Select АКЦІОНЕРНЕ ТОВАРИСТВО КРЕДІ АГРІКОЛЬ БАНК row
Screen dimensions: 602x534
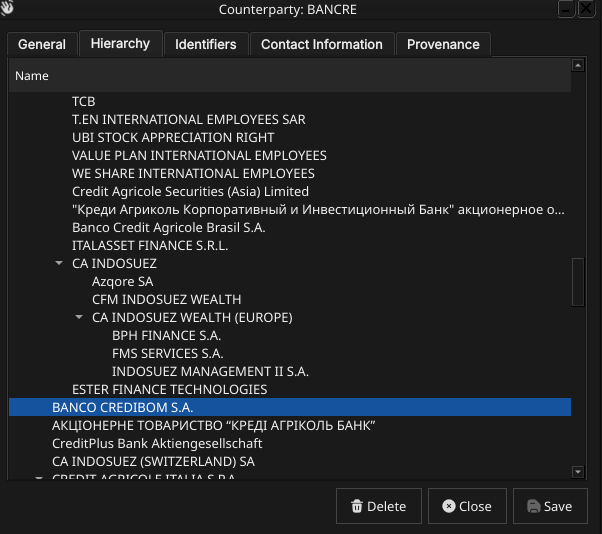290,425
